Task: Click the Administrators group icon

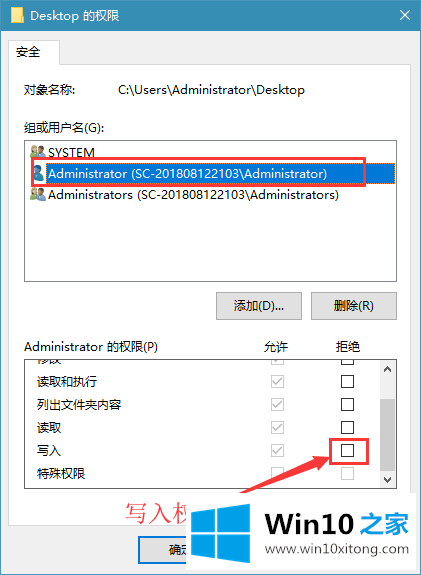Action: tap(38, 194)
